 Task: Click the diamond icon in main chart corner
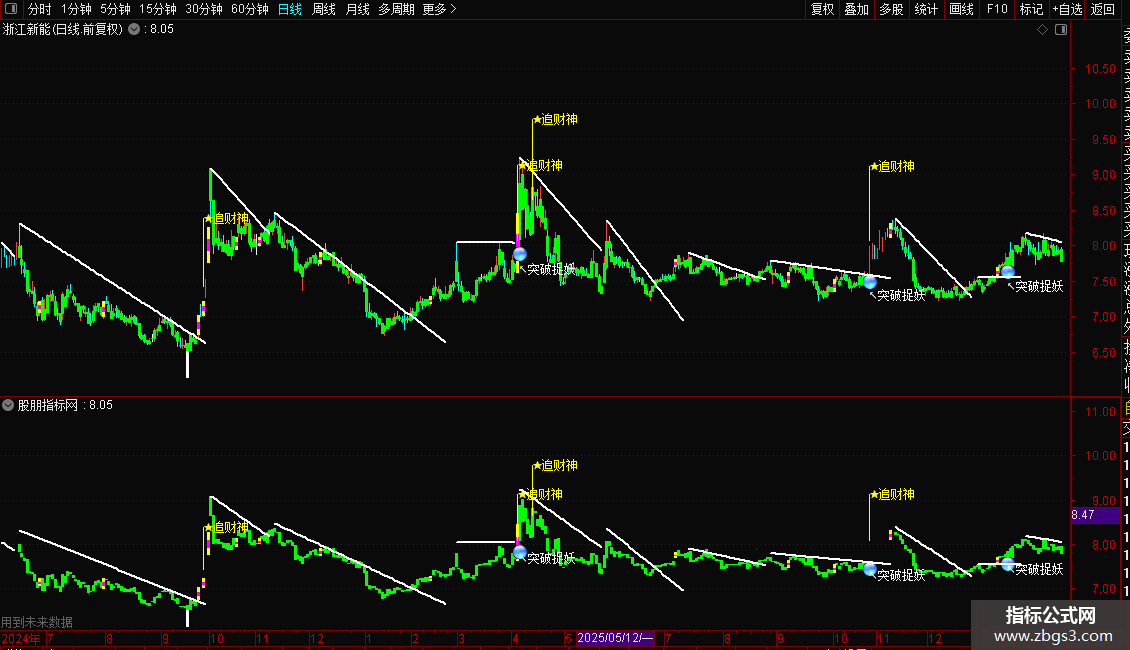1042,30
